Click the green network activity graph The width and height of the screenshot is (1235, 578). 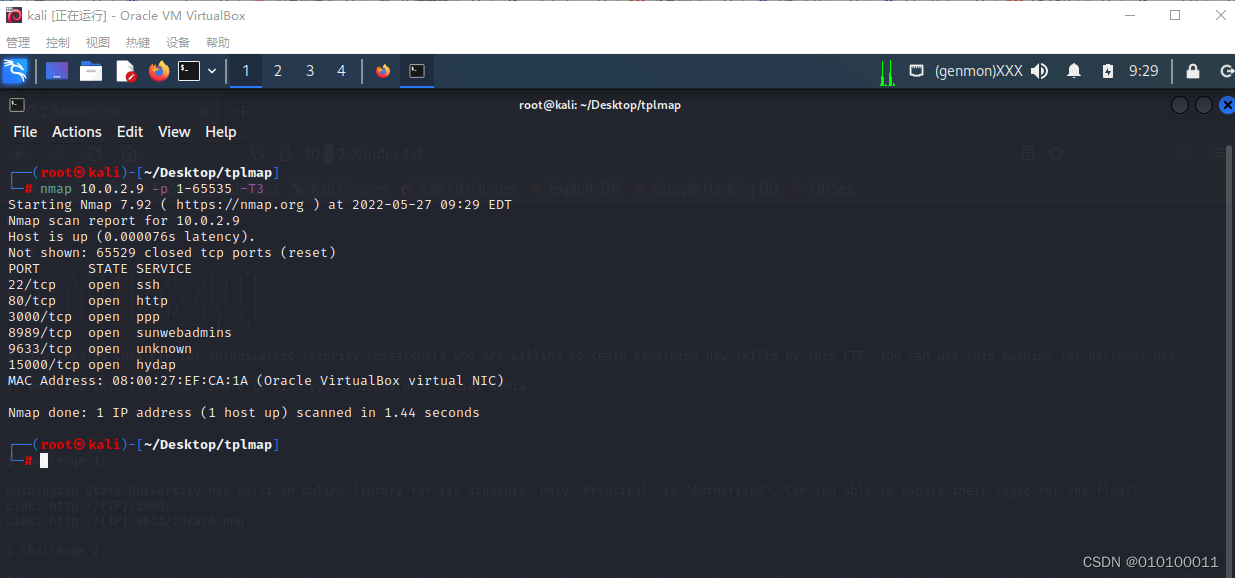click(888, 72)
